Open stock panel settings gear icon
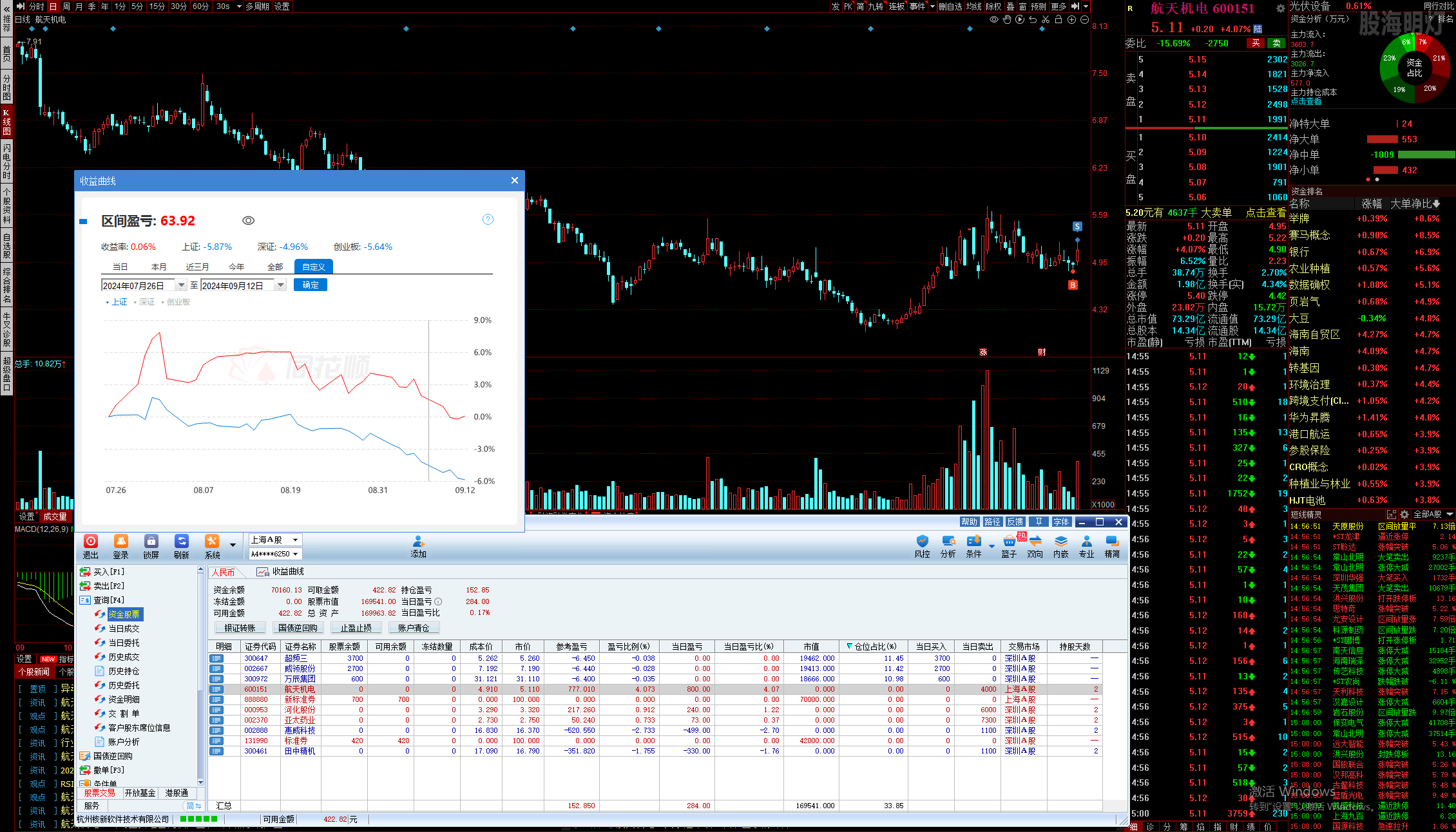This screenshot has height=832, width=1456. click(1280, 8)
